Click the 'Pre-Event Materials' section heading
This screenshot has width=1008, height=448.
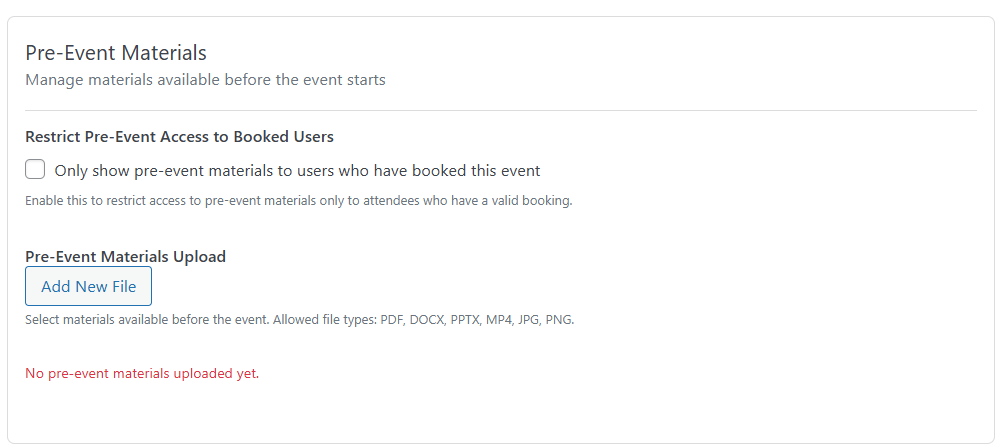coord(115,53)
